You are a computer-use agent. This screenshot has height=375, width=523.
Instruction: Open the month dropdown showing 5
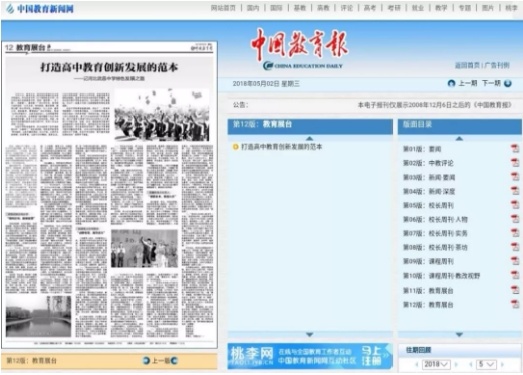[x=487, y=364]
